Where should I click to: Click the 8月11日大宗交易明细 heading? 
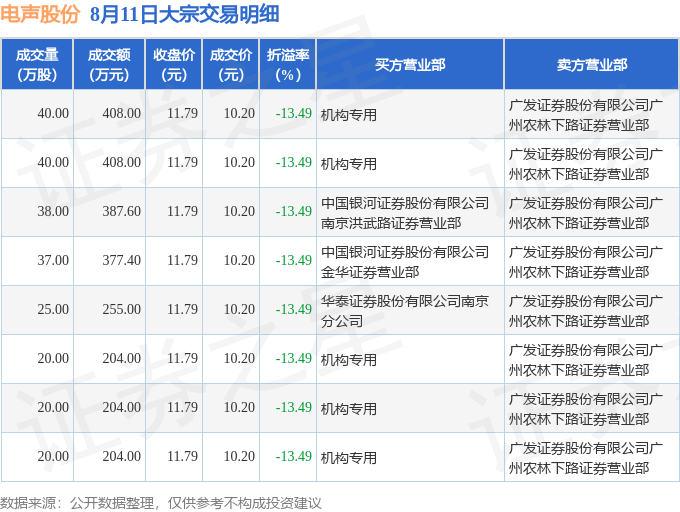point(184,14)
